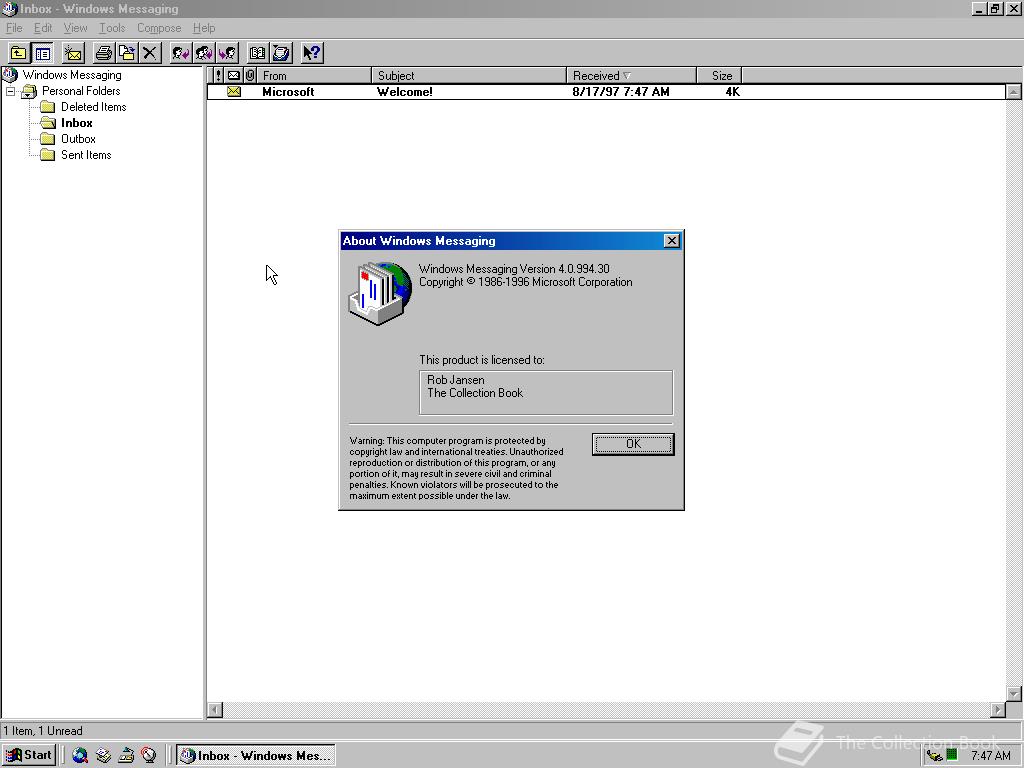
Task: Open the Help menu
Action: [204, 28]
